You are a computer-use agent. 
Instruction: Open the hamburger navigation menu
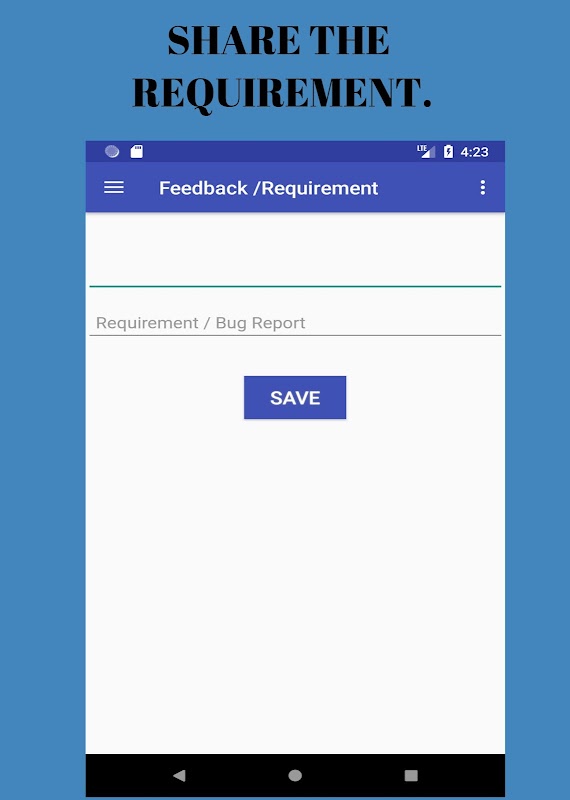tap(114, 188)
